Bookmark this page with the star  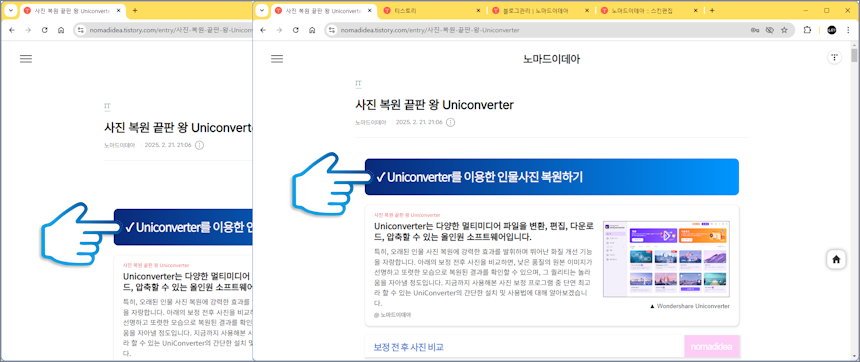click(x=784, y=30)
